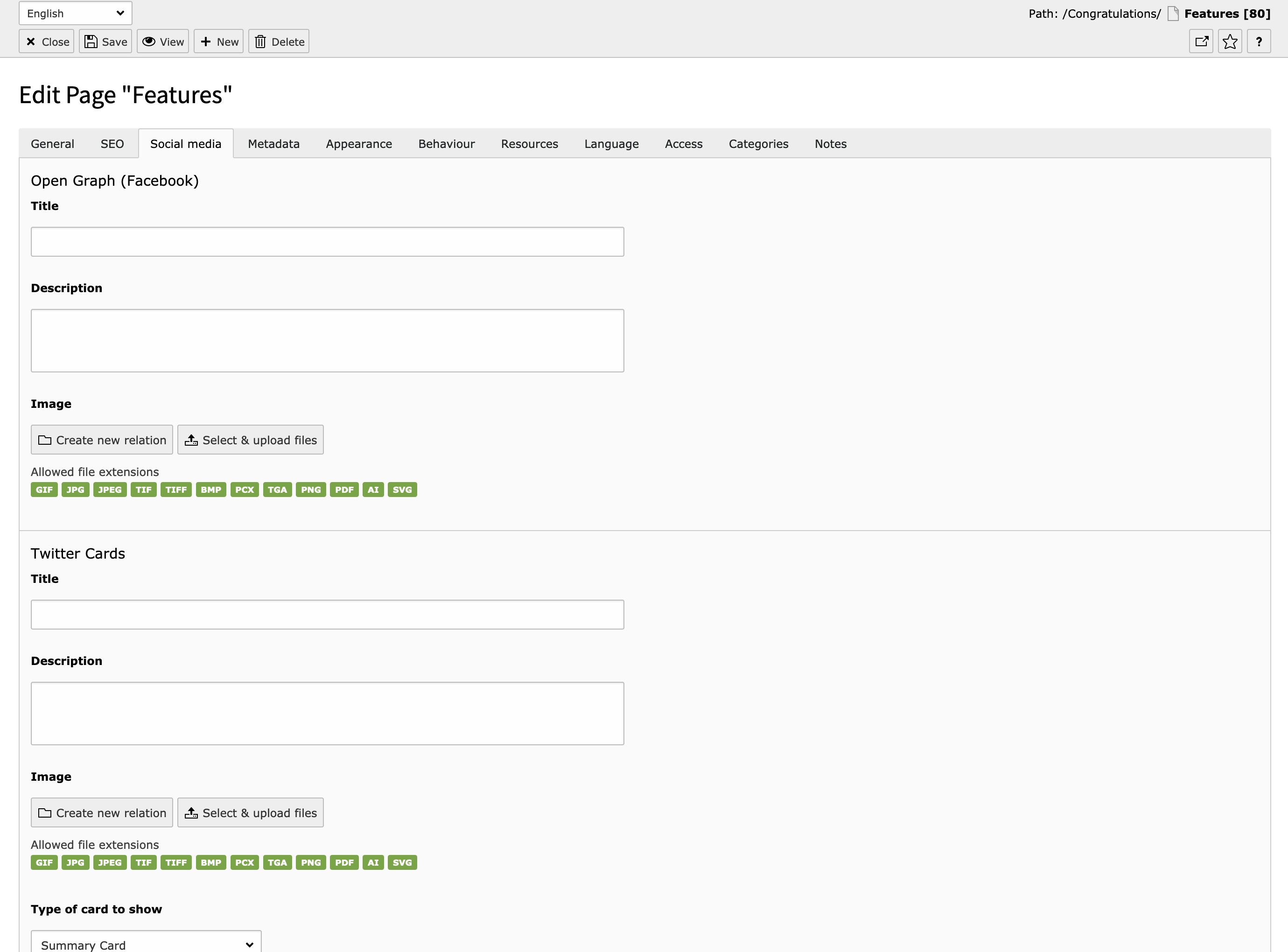Save the page via floppy disk icon

click(105, 42)
